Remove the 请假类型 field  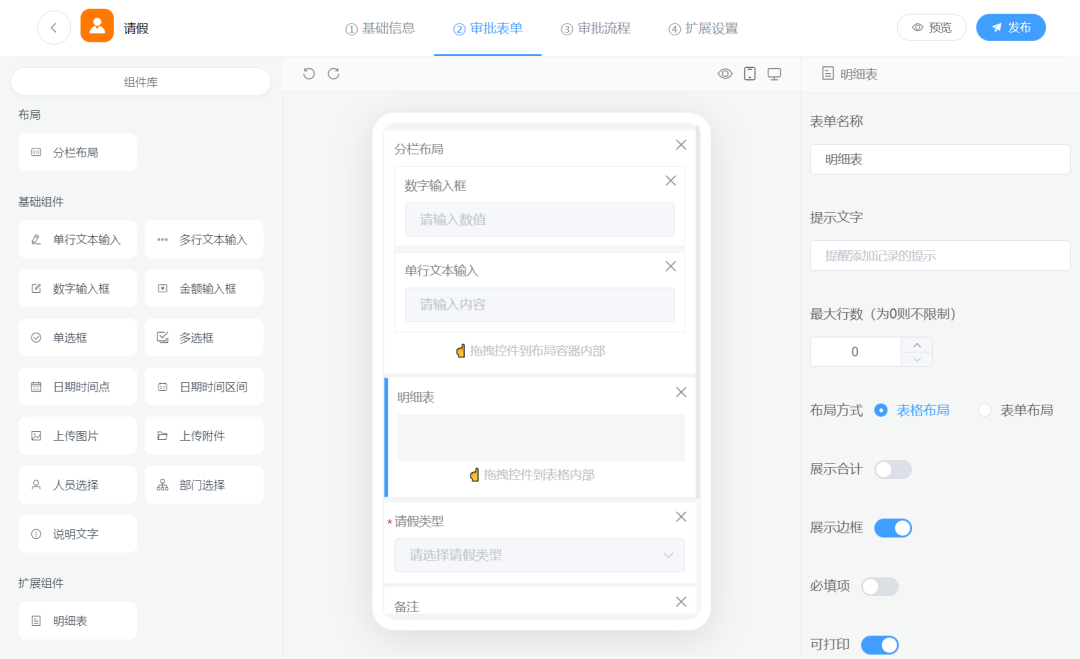pos(681,516)
